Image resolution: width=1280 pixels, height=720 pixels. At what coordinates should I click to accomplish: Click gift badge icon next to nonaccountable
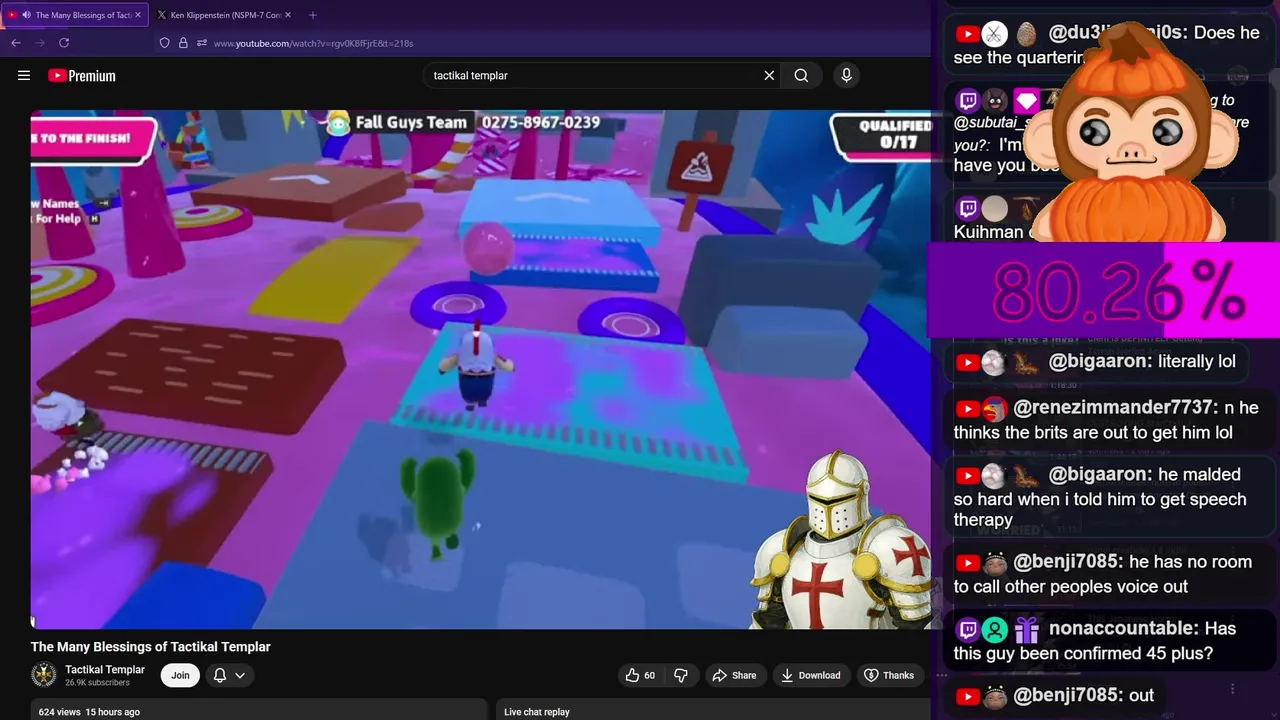pos(1026,630)
